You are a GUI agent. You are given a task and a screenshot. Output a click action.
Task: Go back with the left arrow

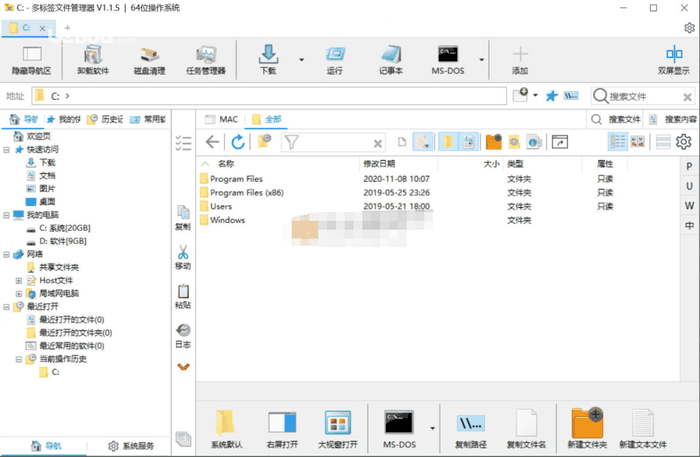pyautogui.click(x=212, y=142)
